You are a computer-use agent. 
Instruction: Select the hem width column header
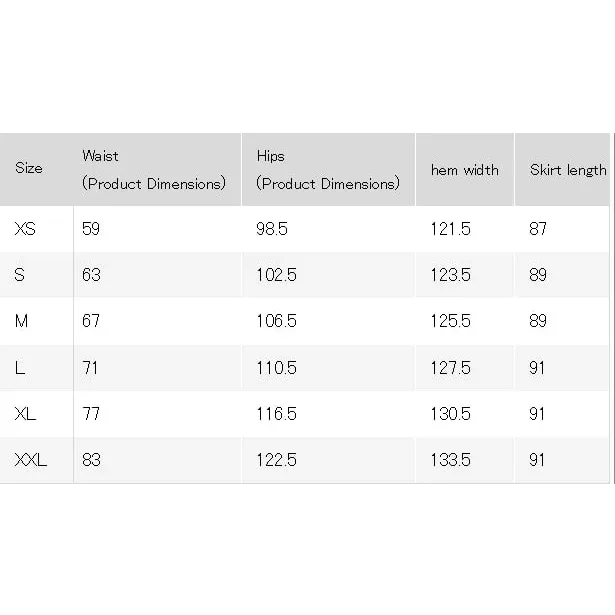point(465,170)
